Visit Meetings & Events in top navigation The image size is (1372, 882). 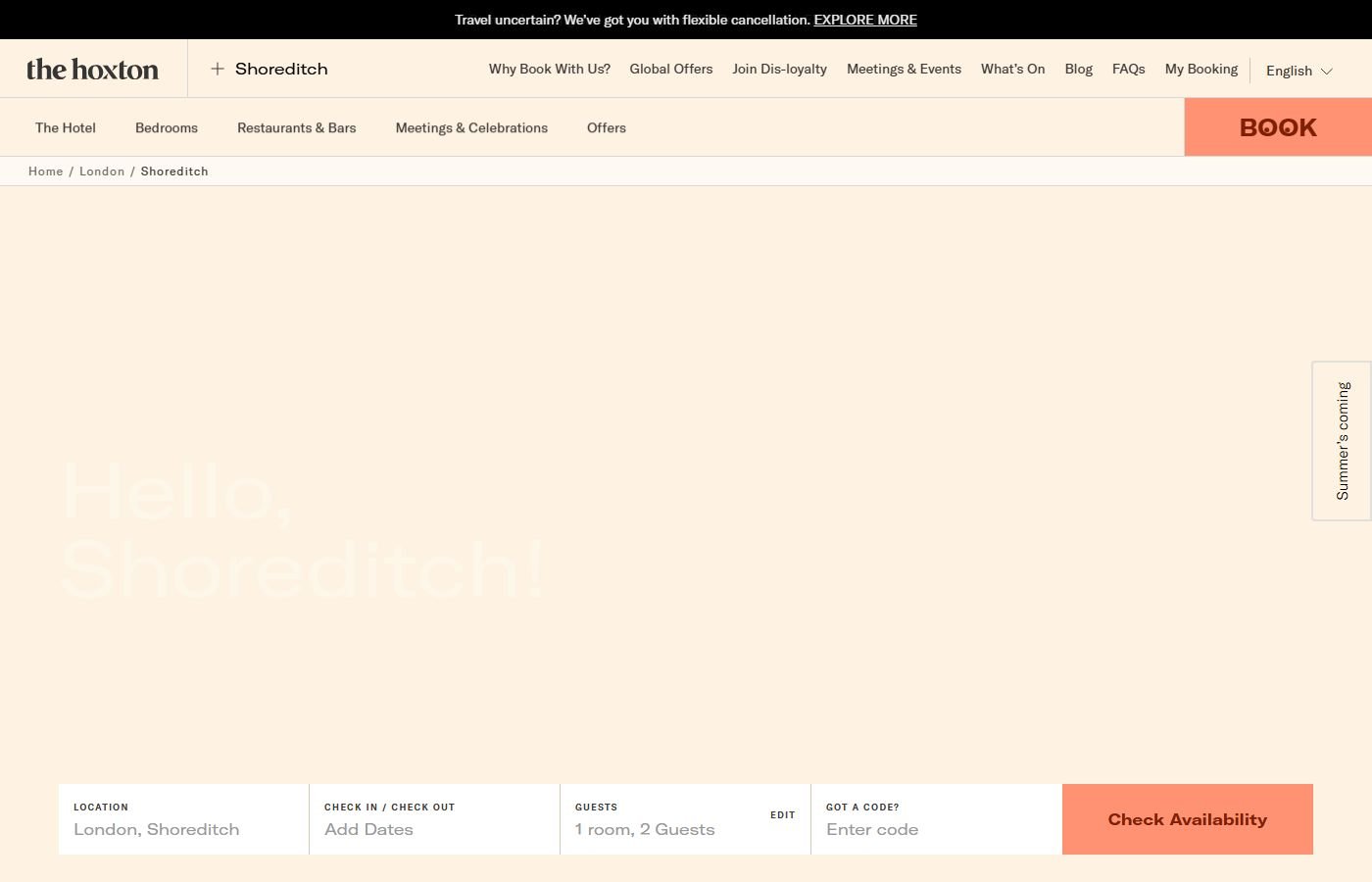[904, 69]
